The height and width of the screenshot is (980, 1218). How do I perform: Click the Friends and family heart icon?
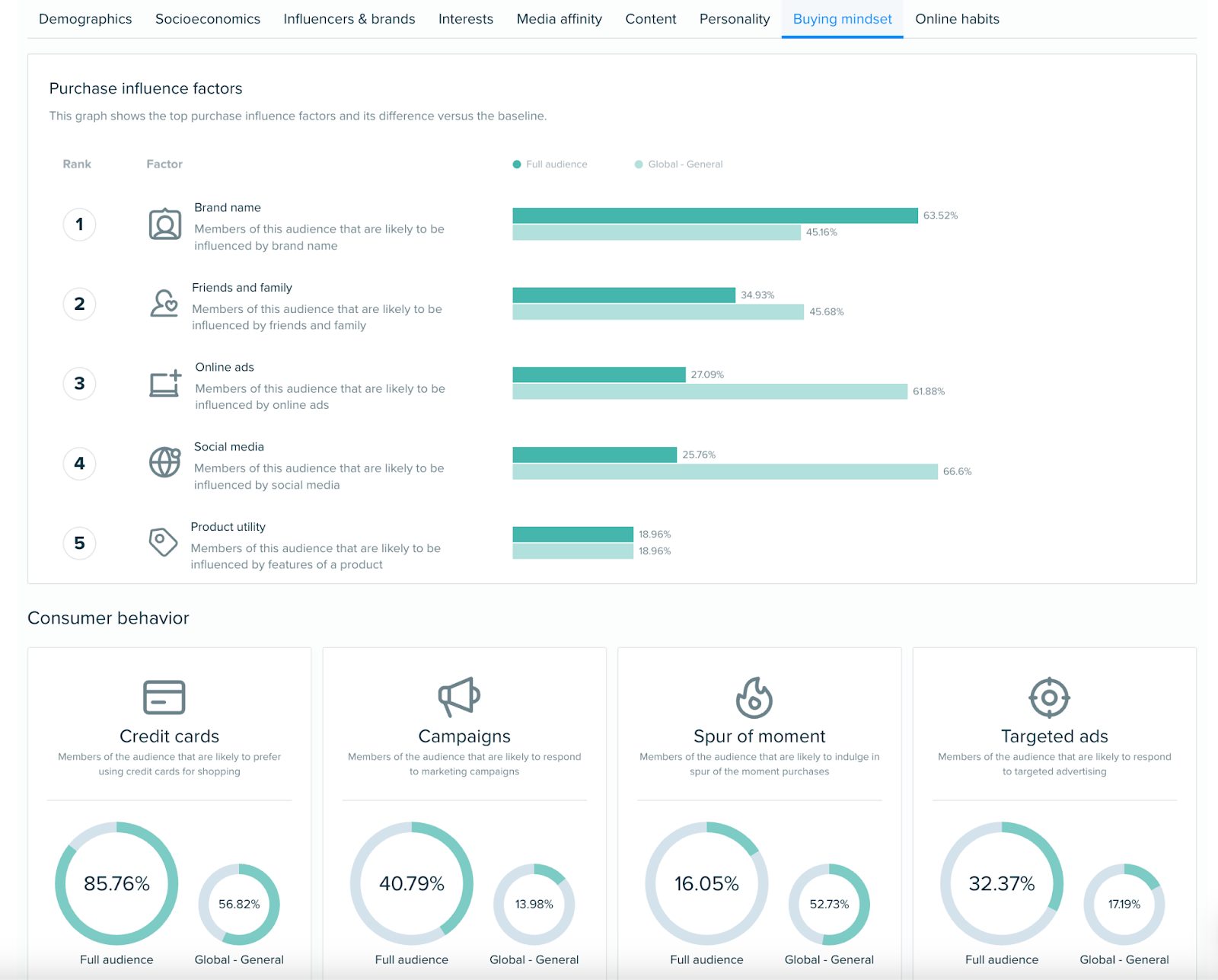[164, 304]
